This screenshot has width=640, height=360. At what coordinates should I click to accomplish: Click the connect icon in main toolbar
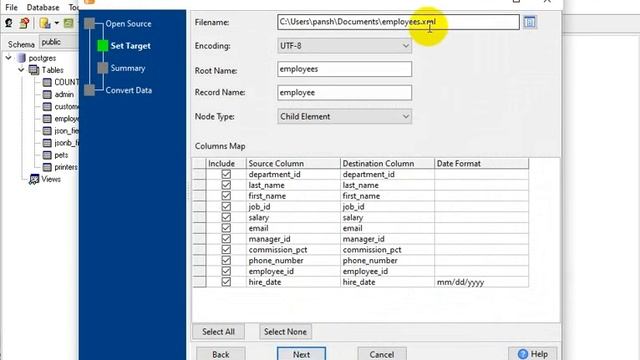pos(9,23)
